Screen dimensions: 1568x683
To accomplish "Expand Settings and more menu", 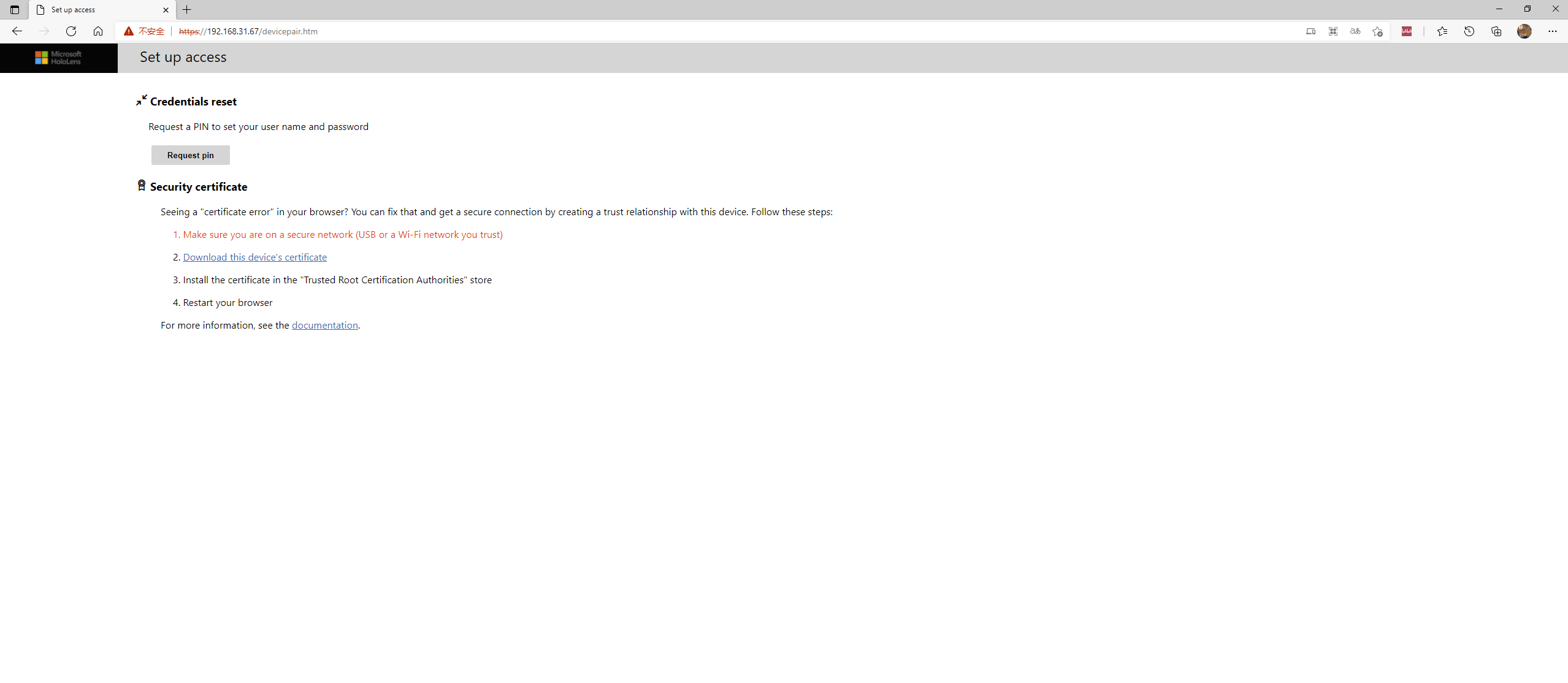I will (x=1552, y=31).
